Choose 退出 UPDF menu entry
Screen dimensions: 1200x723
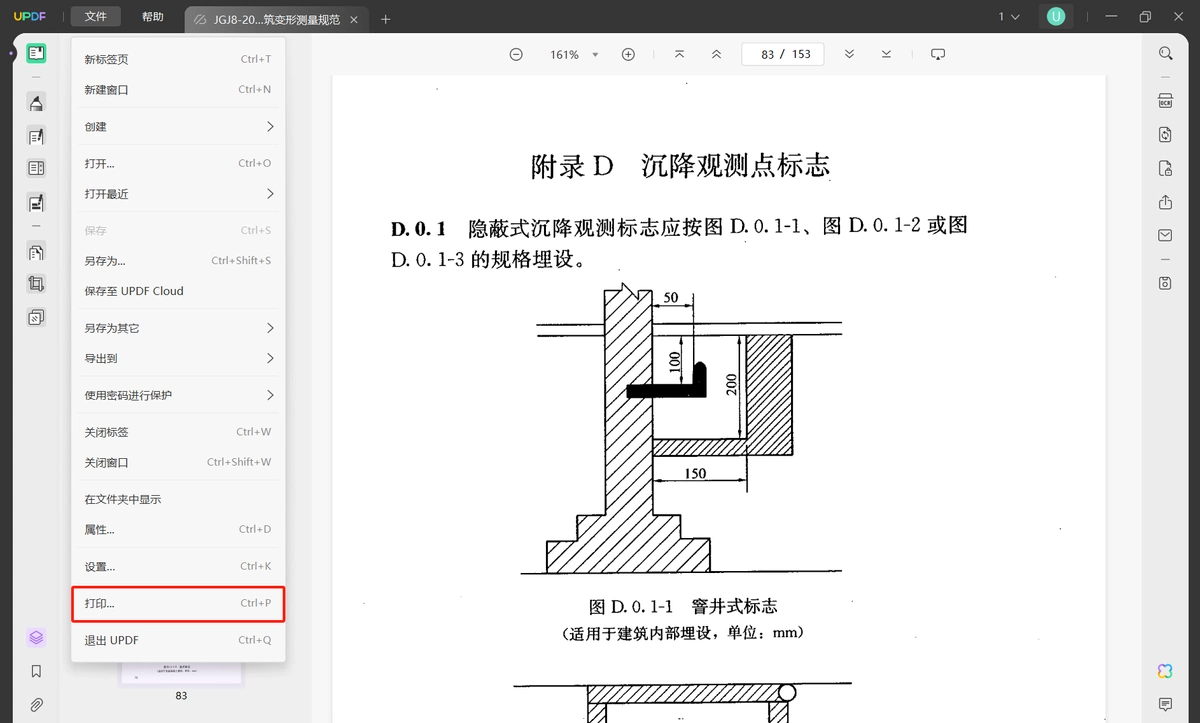pyautogui.click(x=179, y=640)
